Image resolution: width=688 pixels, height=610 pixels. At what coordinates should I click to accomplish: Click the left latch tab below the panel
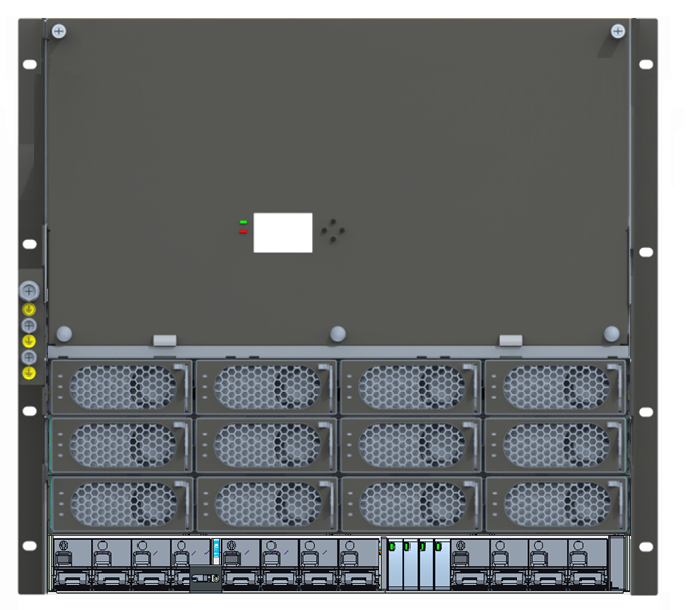tap(165, 341)
